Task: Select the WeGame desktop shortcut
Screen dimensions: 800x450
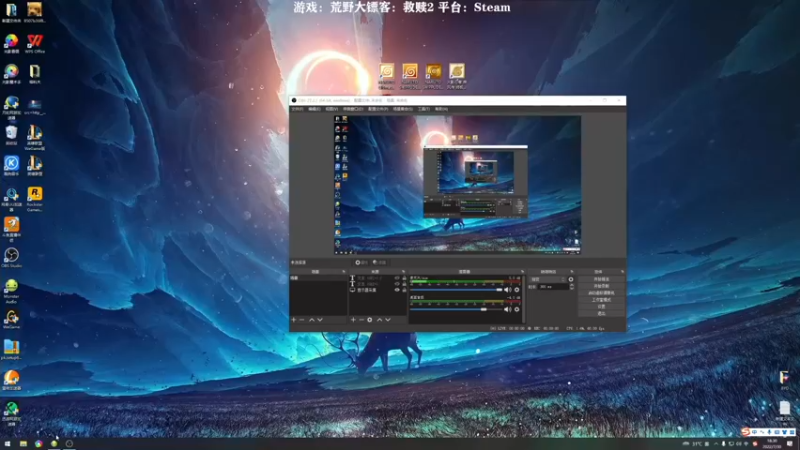Action: coord(11,319)
